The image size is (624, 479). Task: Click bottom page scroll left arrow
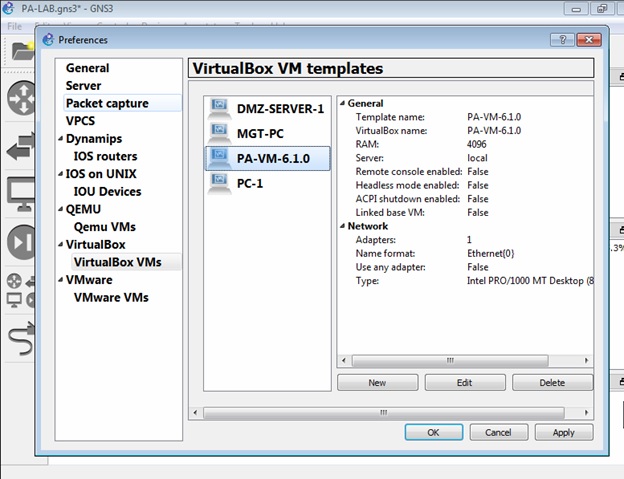[x=195, y=413]
